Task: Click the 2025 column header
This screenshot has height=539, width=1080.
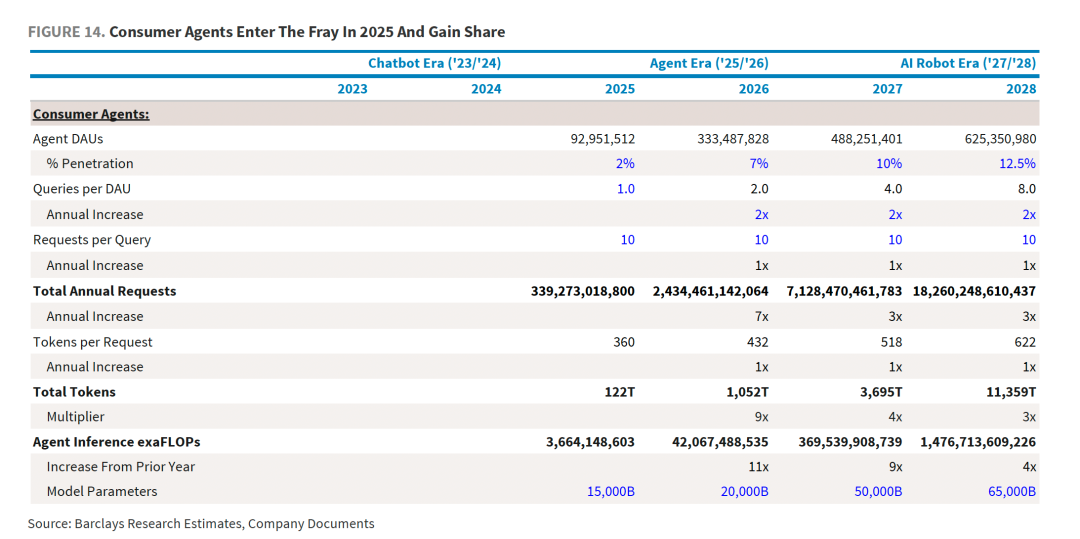Action: click(620, 89)
